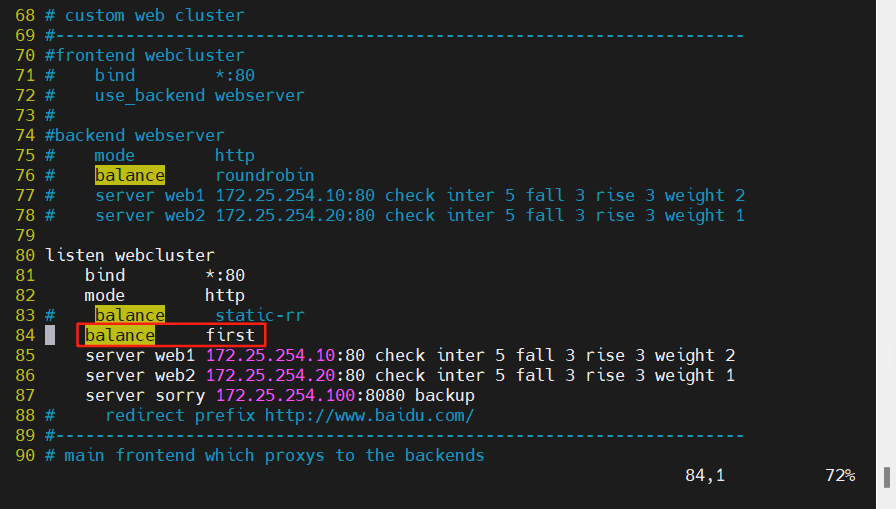Screen dimensions: 896x509
Task: Click 'fall 3' on line 85
Action: pos(545,355)
